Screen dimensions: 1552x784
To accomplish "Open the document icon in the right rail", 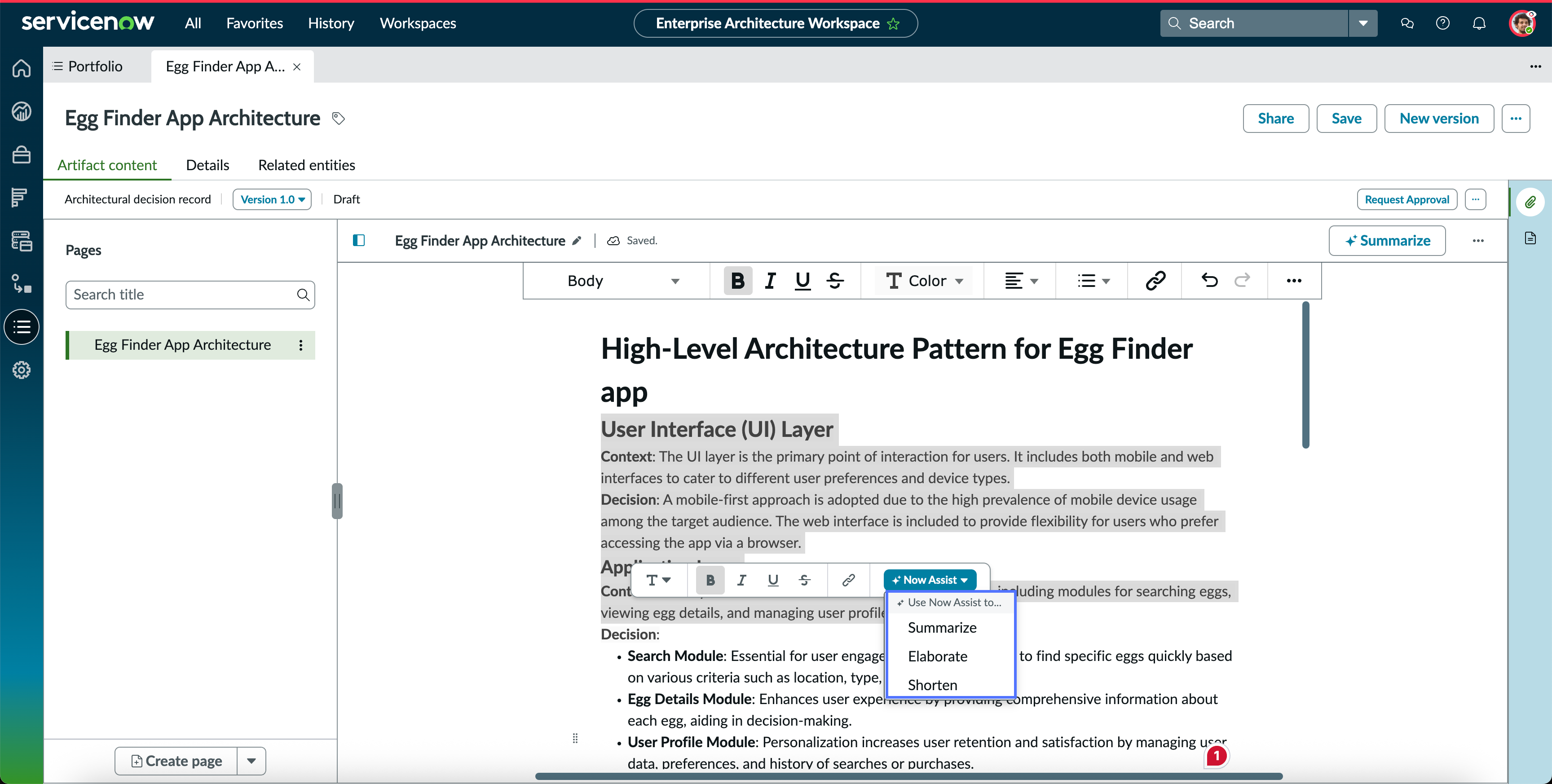I will [x=1530, y=238].
